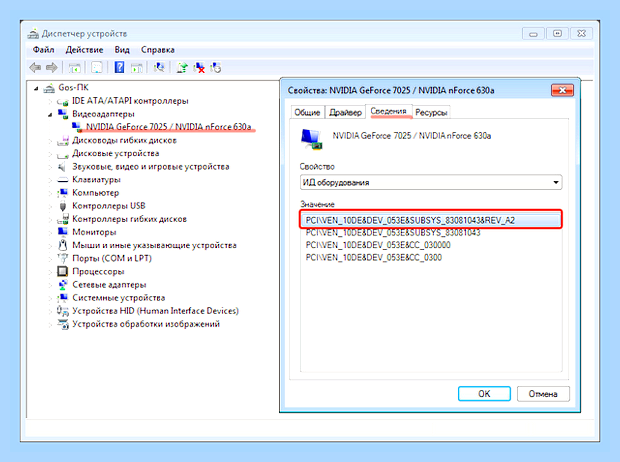This screenshot has height=462, width=620.
Task: Collapse the Gos-ПК root node
Action: point(36,88)
